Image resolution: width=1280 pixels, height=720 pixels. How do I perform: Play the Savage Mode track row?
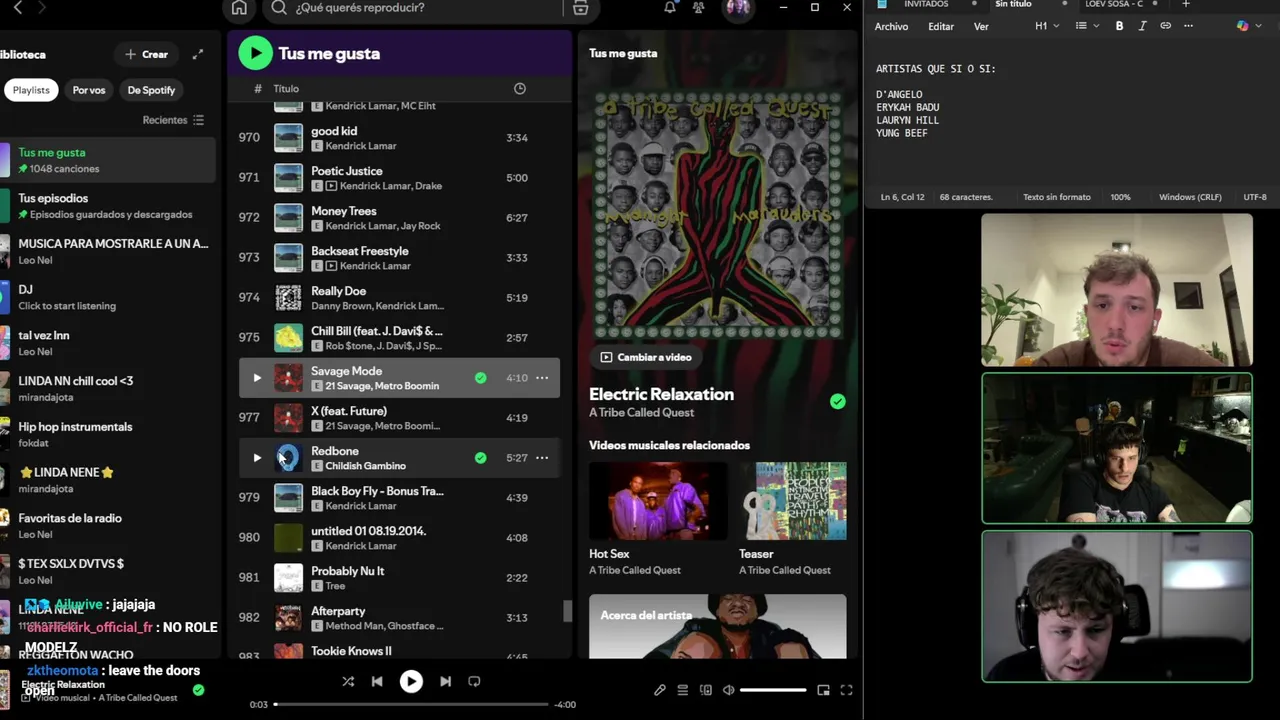[257, 378]
